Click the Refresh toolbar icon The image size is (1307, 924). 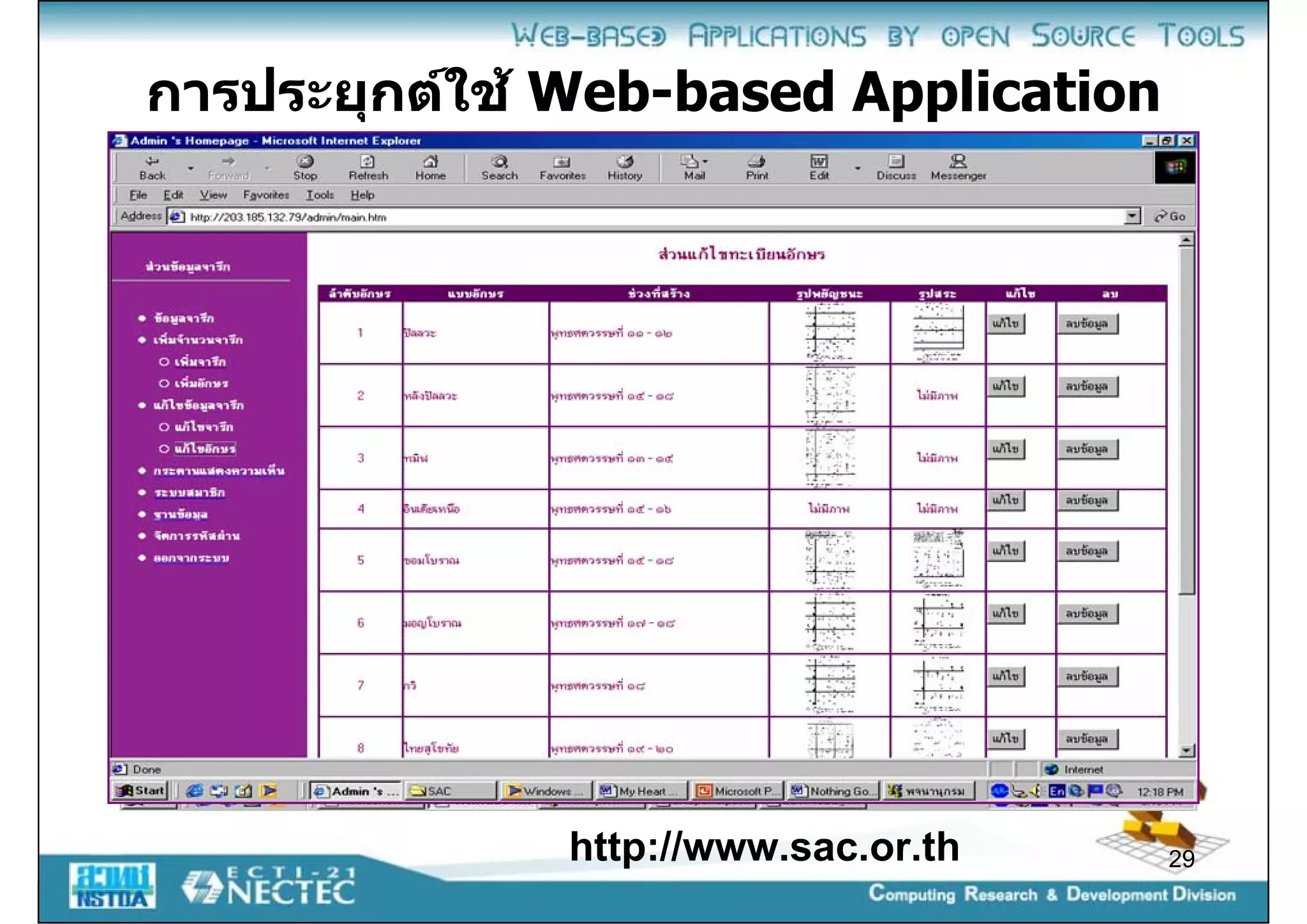point(368,168)
